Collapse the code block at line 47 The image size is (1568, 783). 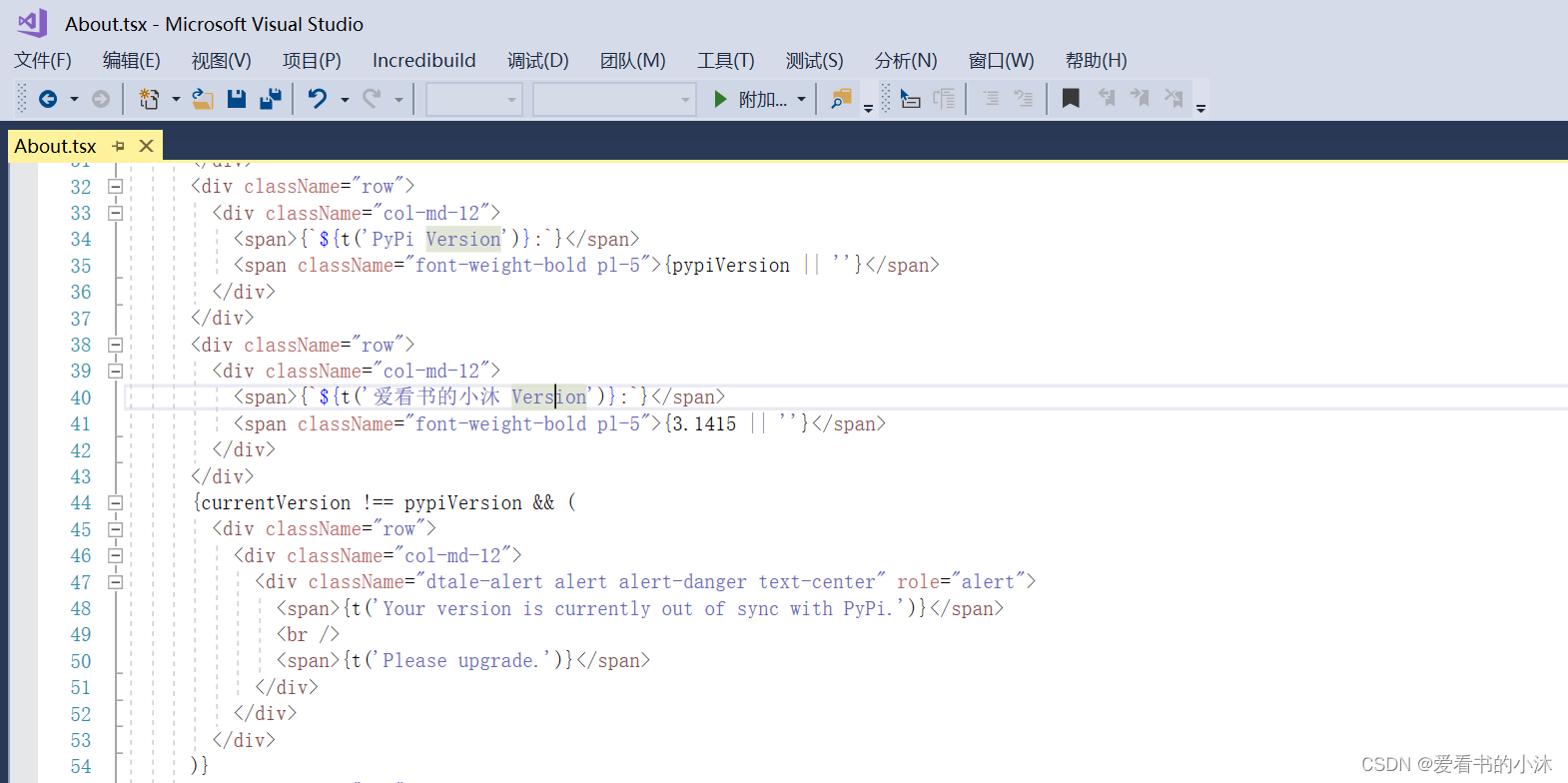click(x=115, y=581)
